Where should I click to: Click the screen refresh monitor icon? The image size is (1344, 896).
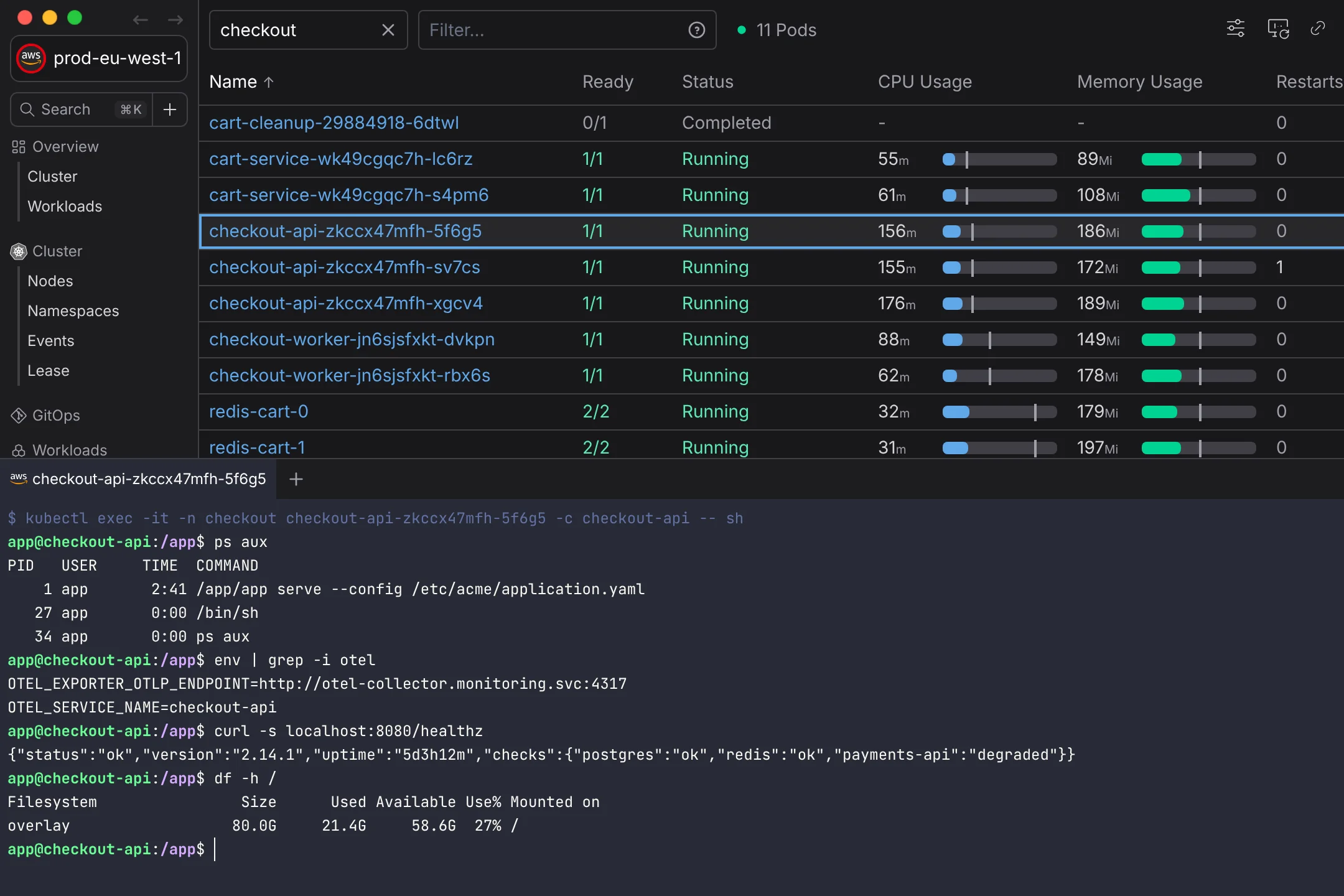pos(1278,29)
